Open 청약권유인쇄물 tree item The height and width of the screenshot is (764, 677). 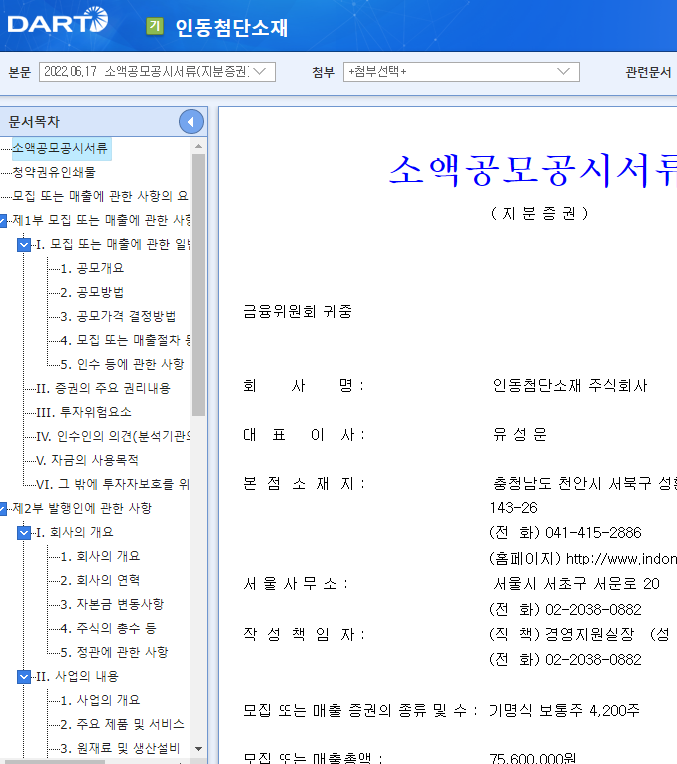(x=54, y=172)
